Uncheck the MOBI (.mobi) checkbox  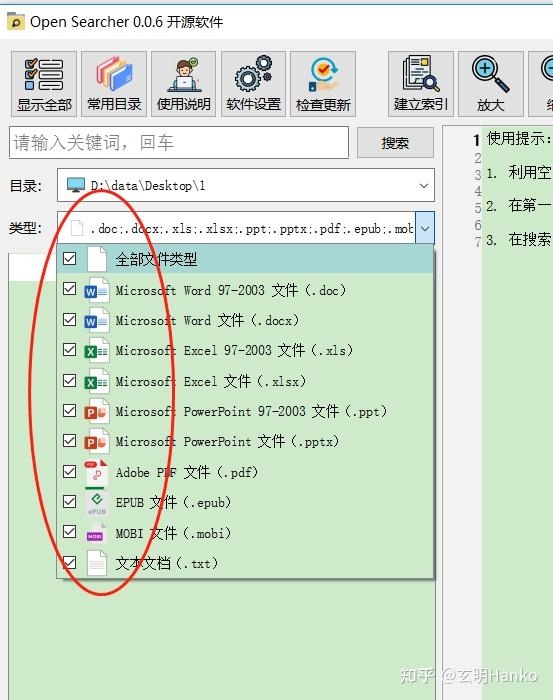click(x=70, y=532)
